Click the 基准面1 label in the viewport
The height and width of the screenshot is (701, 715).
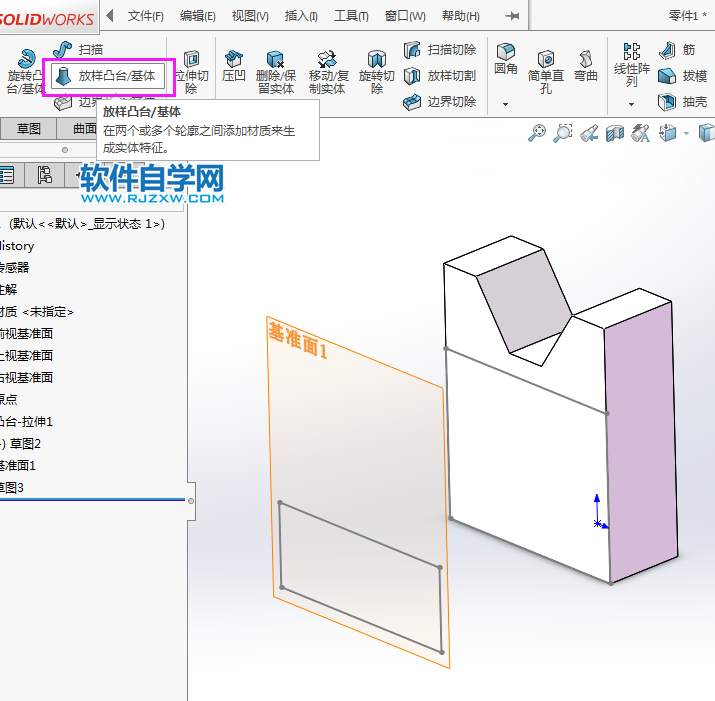299,341
